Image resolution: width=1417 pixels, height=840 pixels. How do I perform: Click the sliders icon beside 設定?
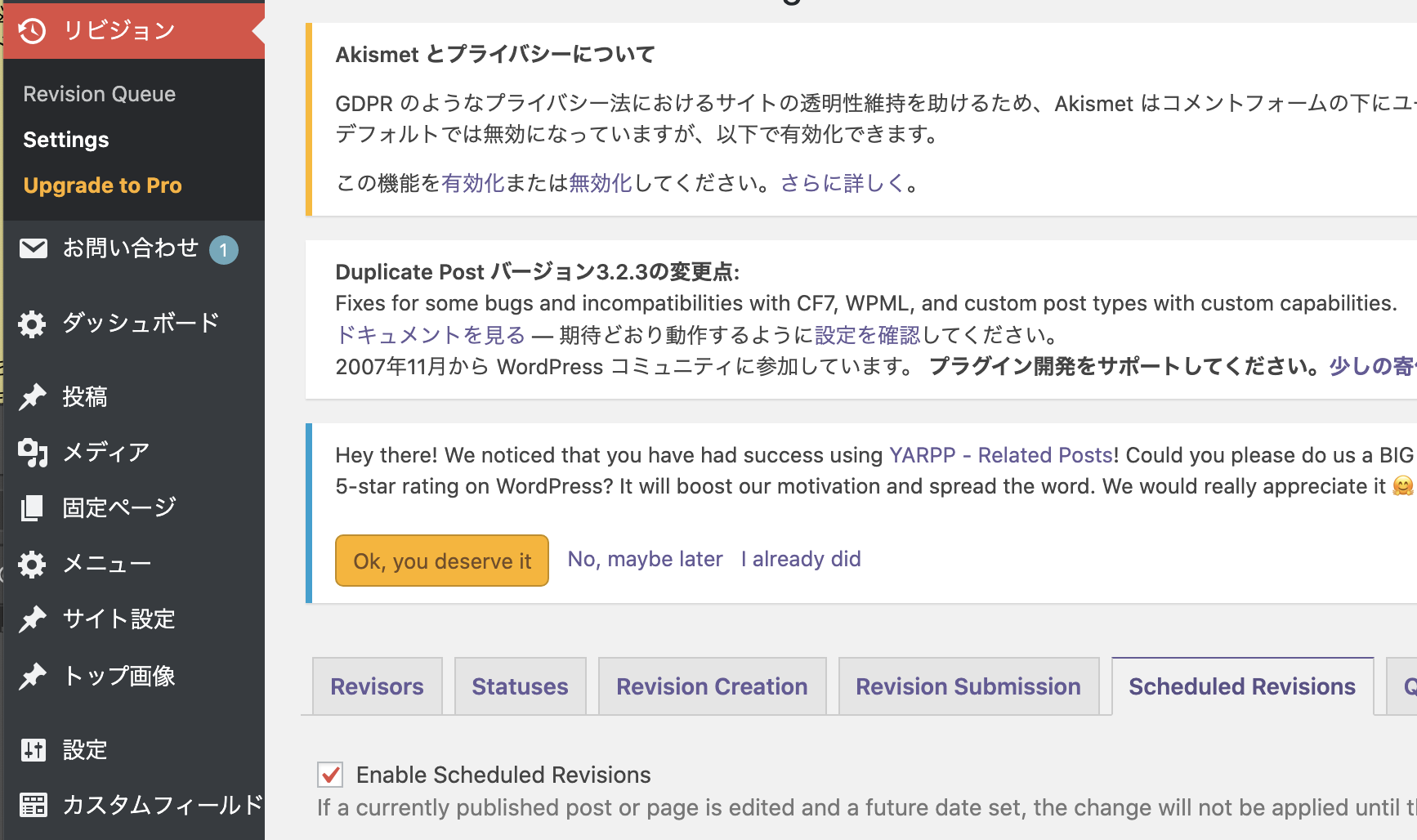click(33, 749)
